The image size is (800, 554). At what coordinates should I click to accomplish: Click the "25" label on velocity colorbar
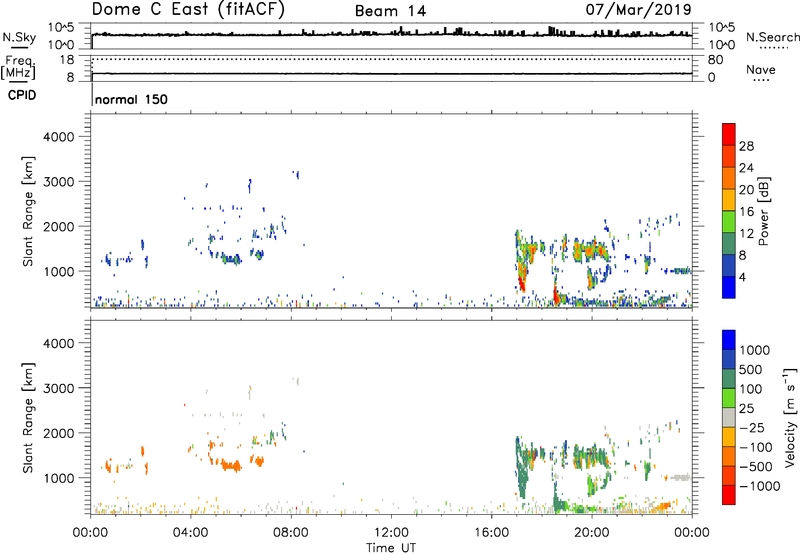[746, 409]
